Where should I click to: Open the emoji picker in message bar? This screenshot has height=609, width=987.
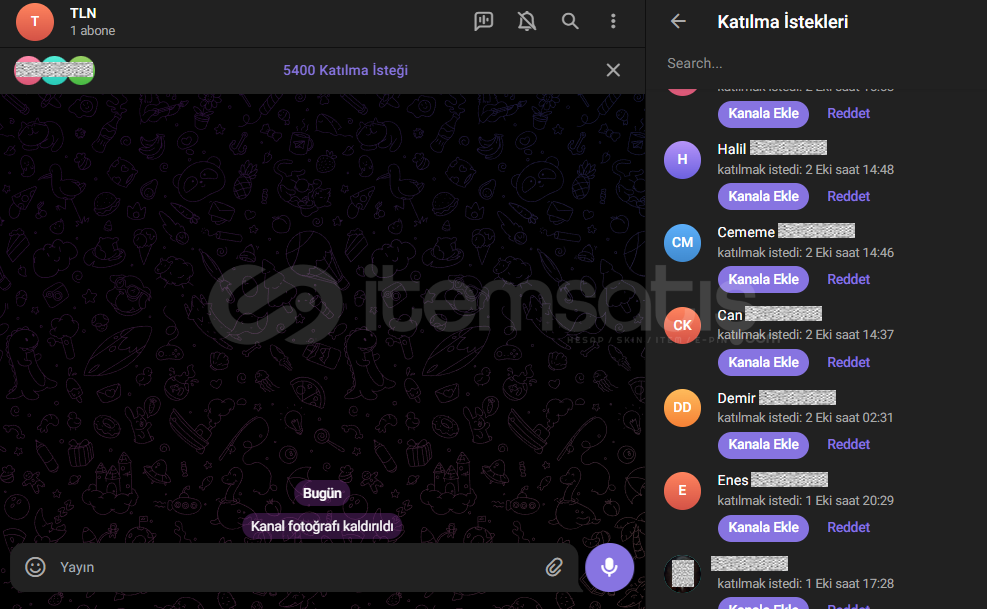click(x=36, y=567)
